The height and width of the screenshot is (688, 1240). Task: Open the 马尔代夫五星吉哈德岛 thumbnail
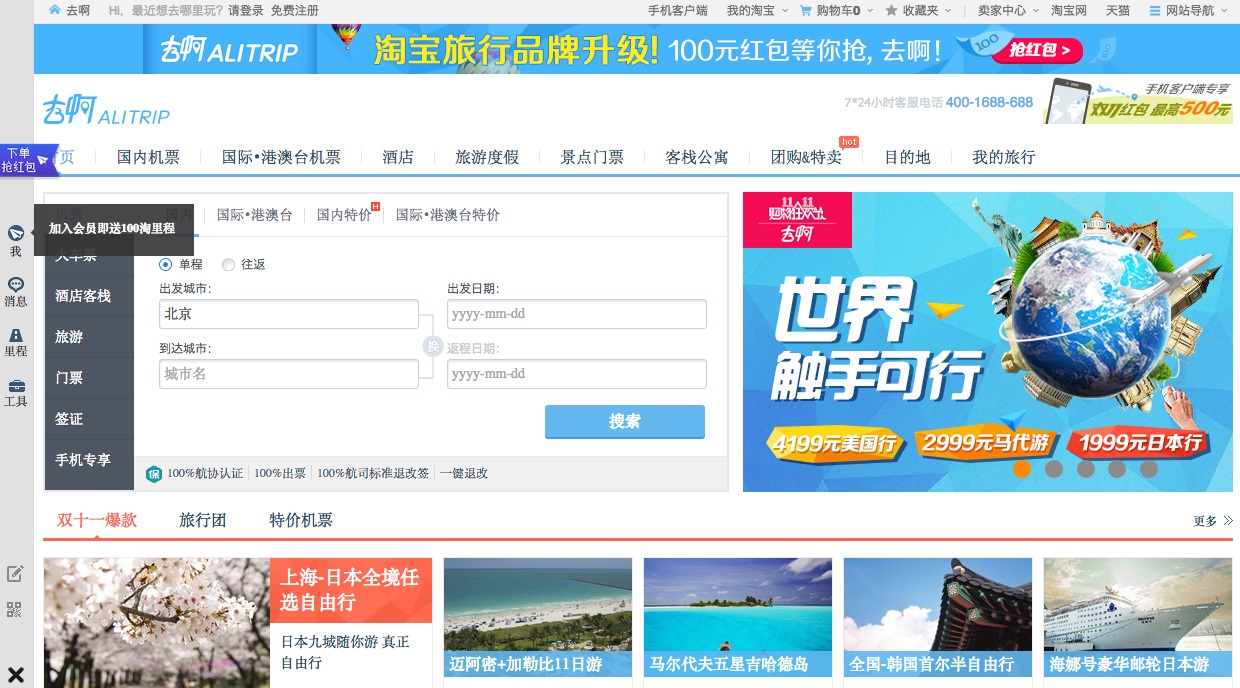pos(738,618)
